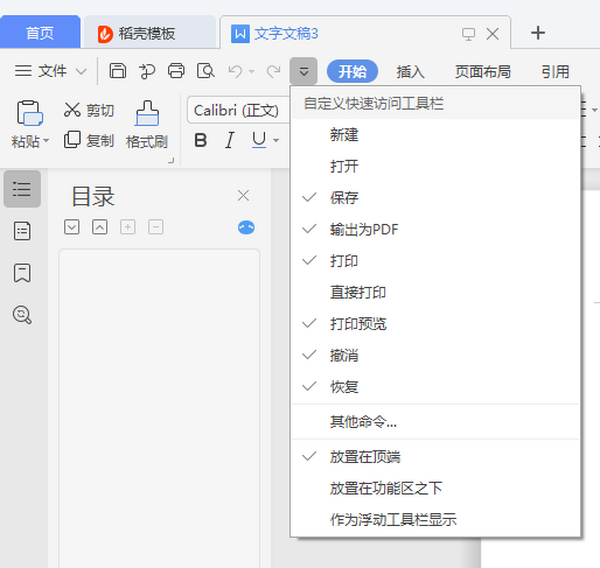
Task: Uncheck 打印 in quick access menu
Action: (435, 261)
